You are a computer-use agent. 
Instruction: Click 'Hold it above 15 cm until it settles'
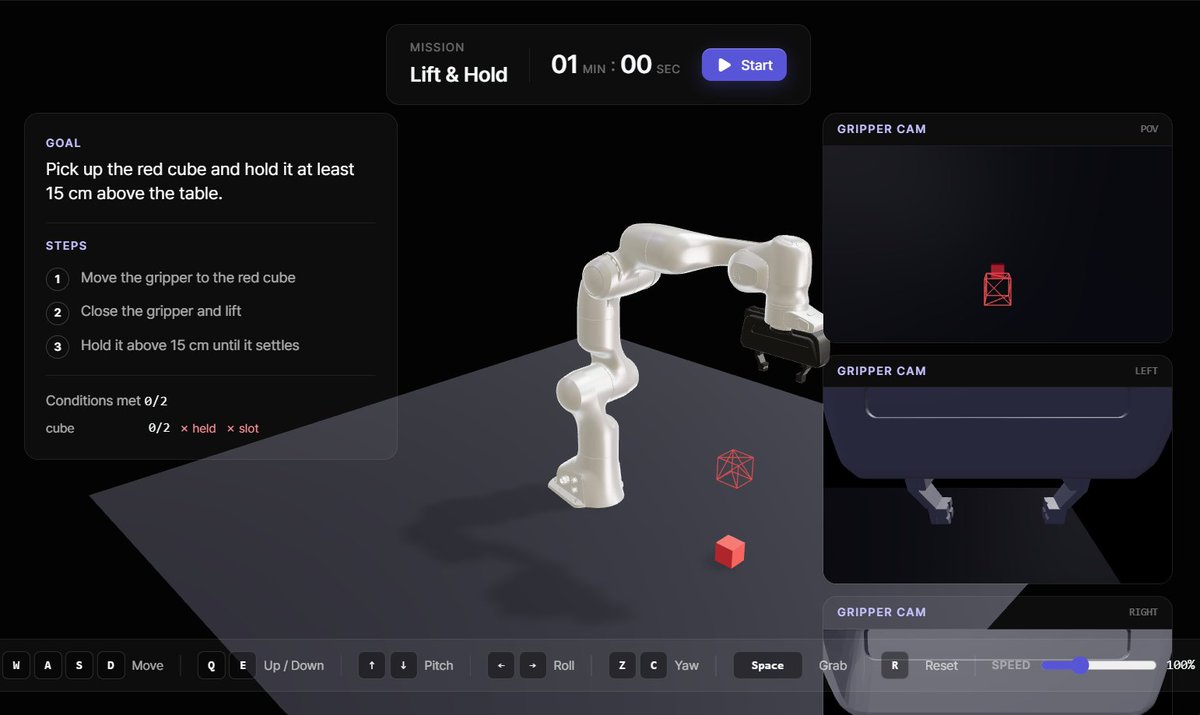190,345
